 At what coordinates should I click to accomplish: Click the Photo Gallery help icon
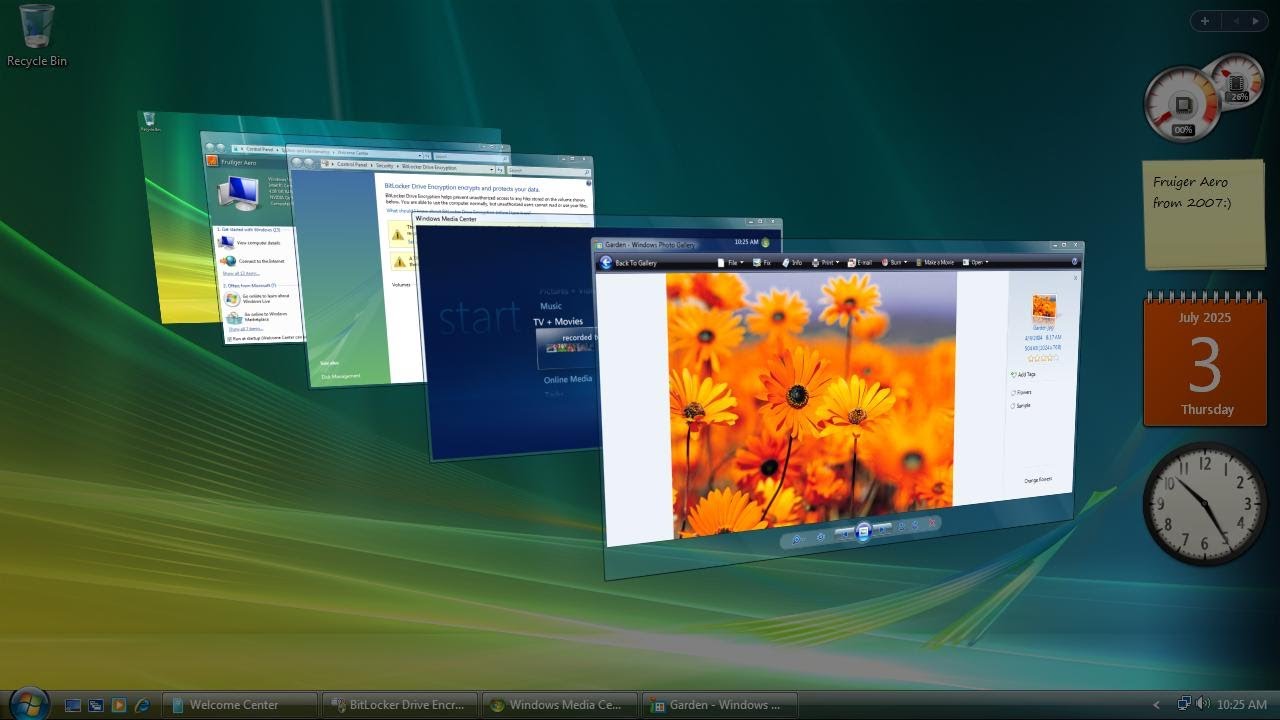pos(1076,261)
